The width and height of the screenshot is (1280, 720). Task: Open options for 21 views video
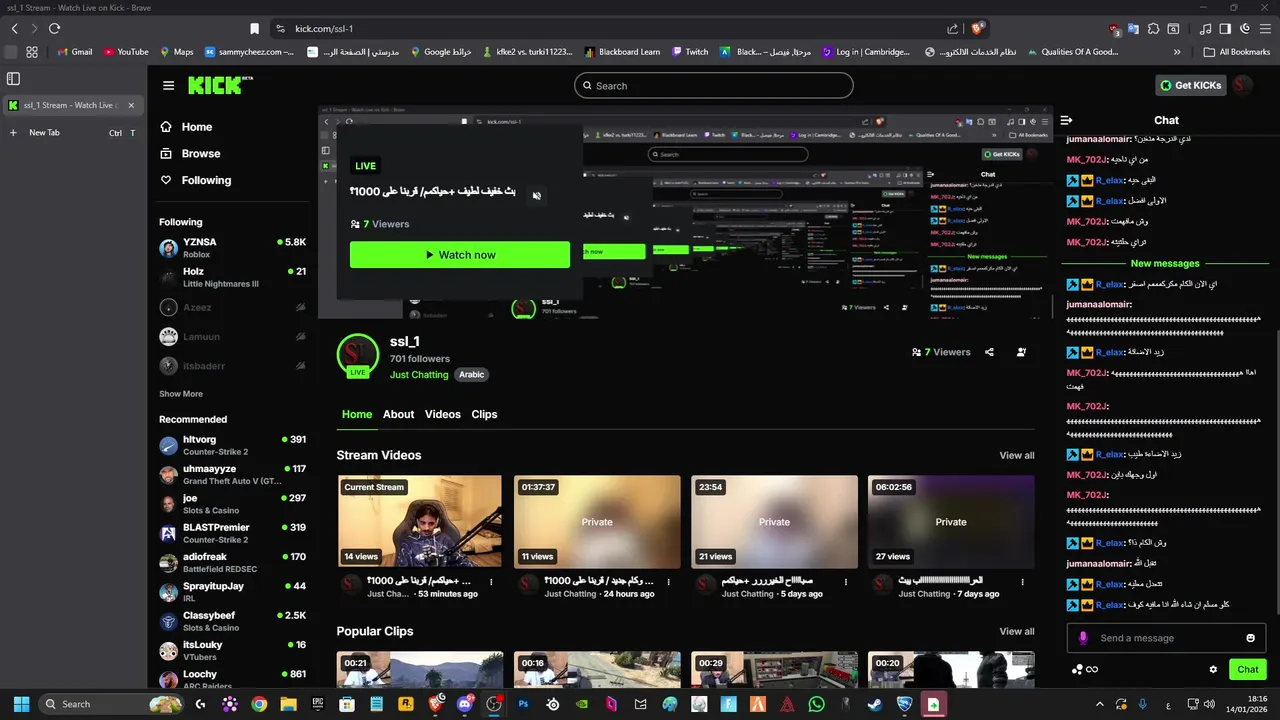pyautogui.click(x=846, y=581)
